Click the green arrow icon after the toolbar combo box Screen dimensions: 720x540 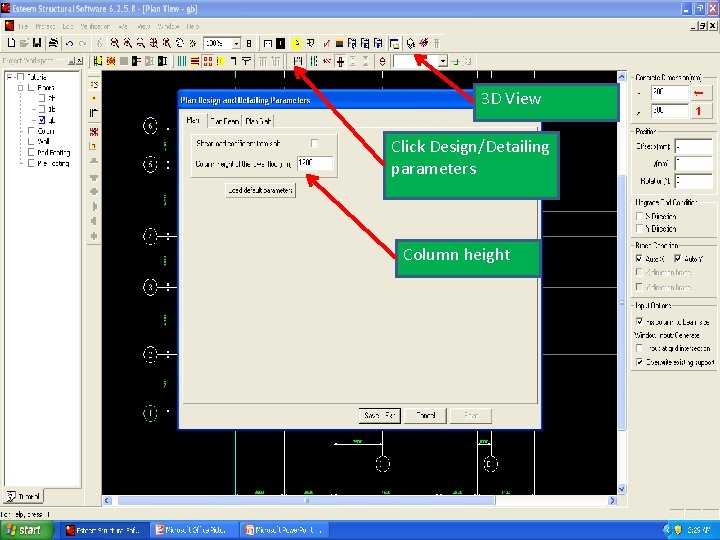(x=456, y=62)
